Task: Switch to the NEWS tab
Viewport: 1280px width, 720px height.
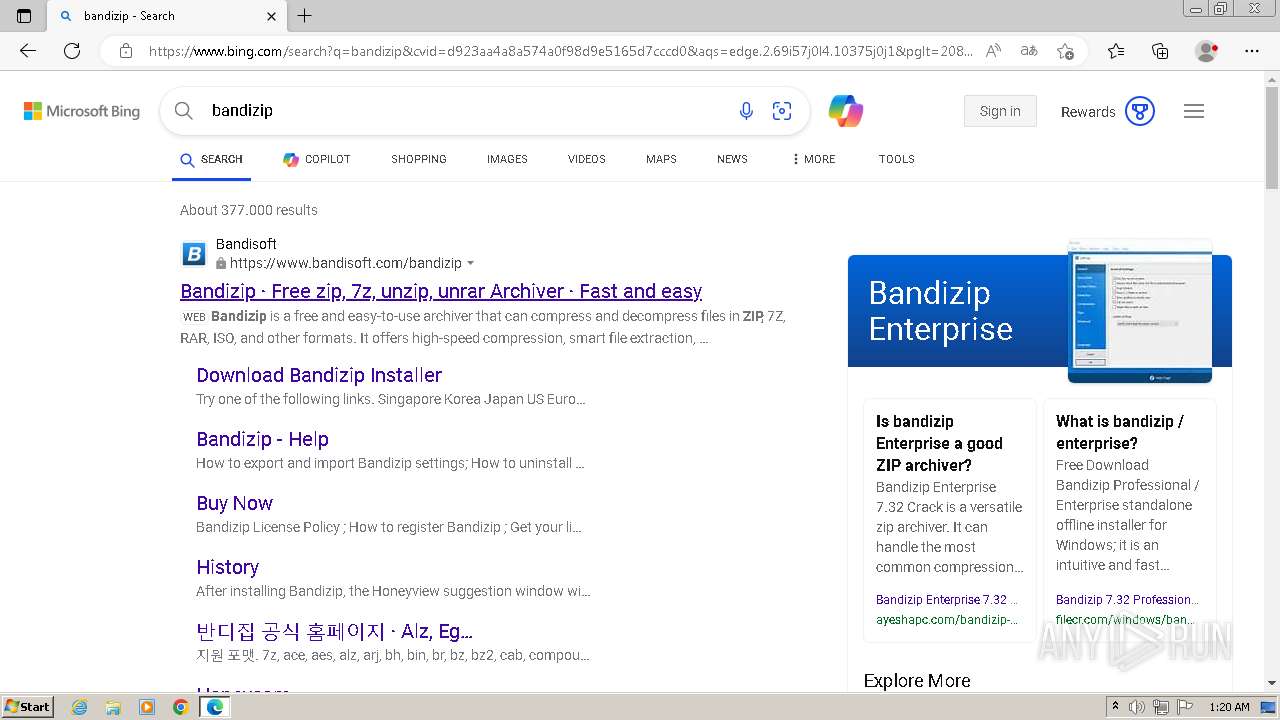Action: click(x=732, y=159)
